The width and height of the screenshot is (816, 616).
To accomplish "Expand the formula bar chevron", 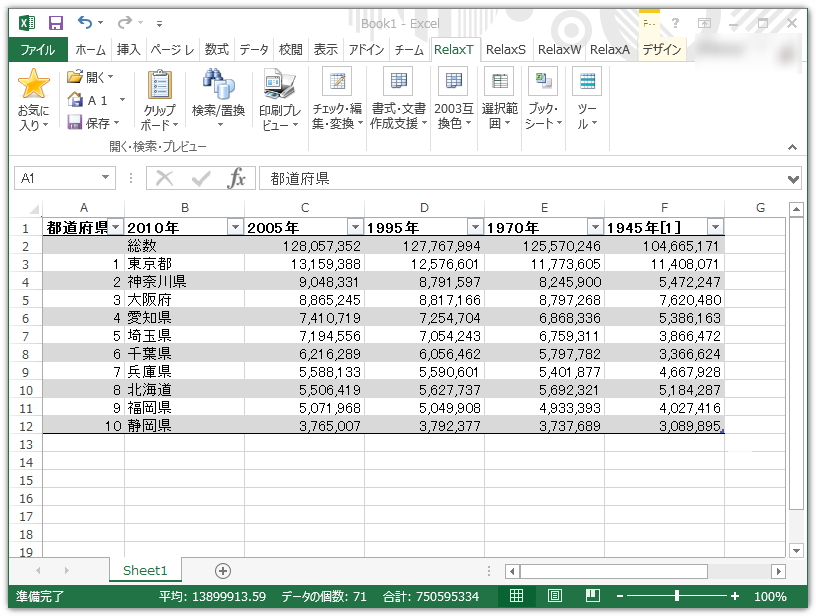I will tap(794, 180).
